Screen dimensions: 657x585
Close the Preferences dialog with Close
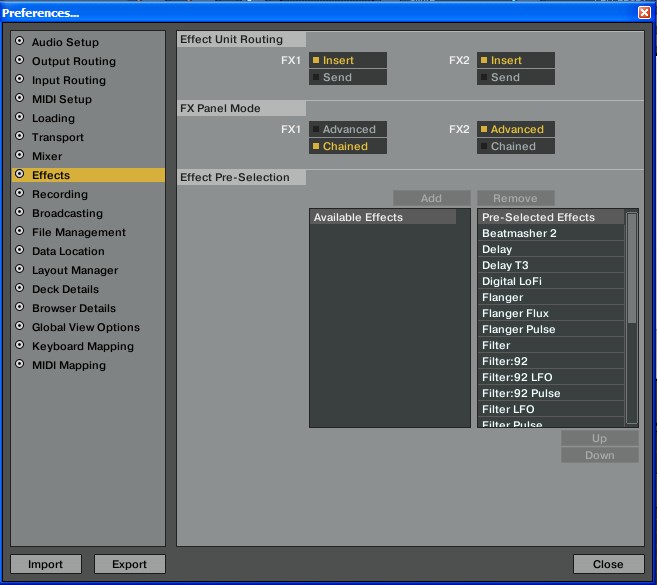[608, 564]
